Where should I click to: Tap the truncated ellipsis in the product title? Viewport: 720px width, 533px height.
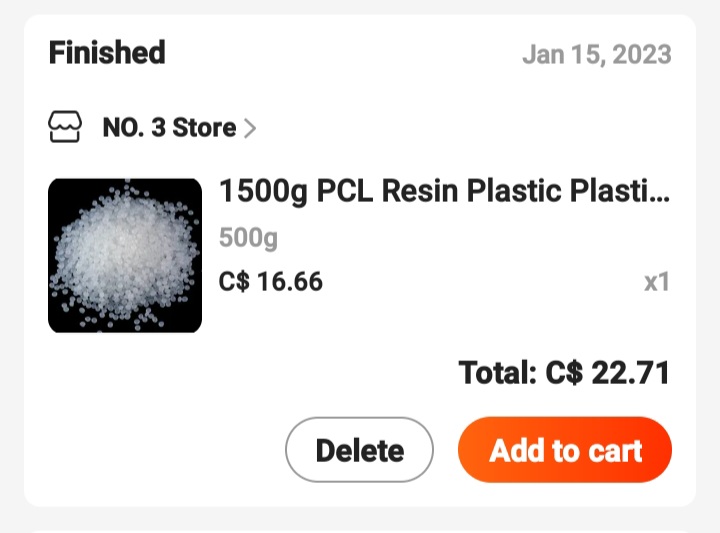(659, 193)
